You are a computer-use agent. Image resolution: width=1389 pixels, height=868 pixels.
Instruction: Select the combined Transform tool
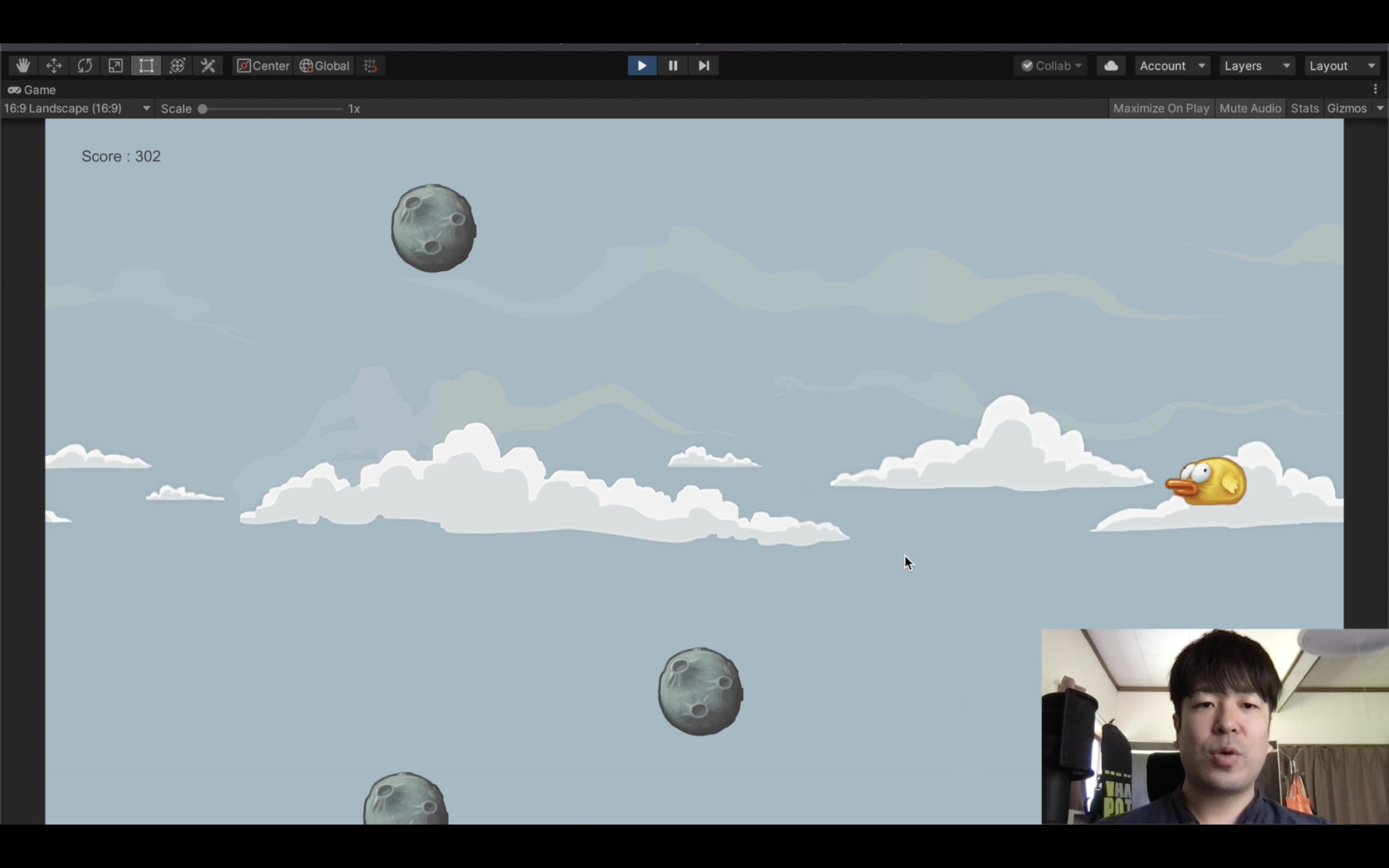tap(177, 66)
